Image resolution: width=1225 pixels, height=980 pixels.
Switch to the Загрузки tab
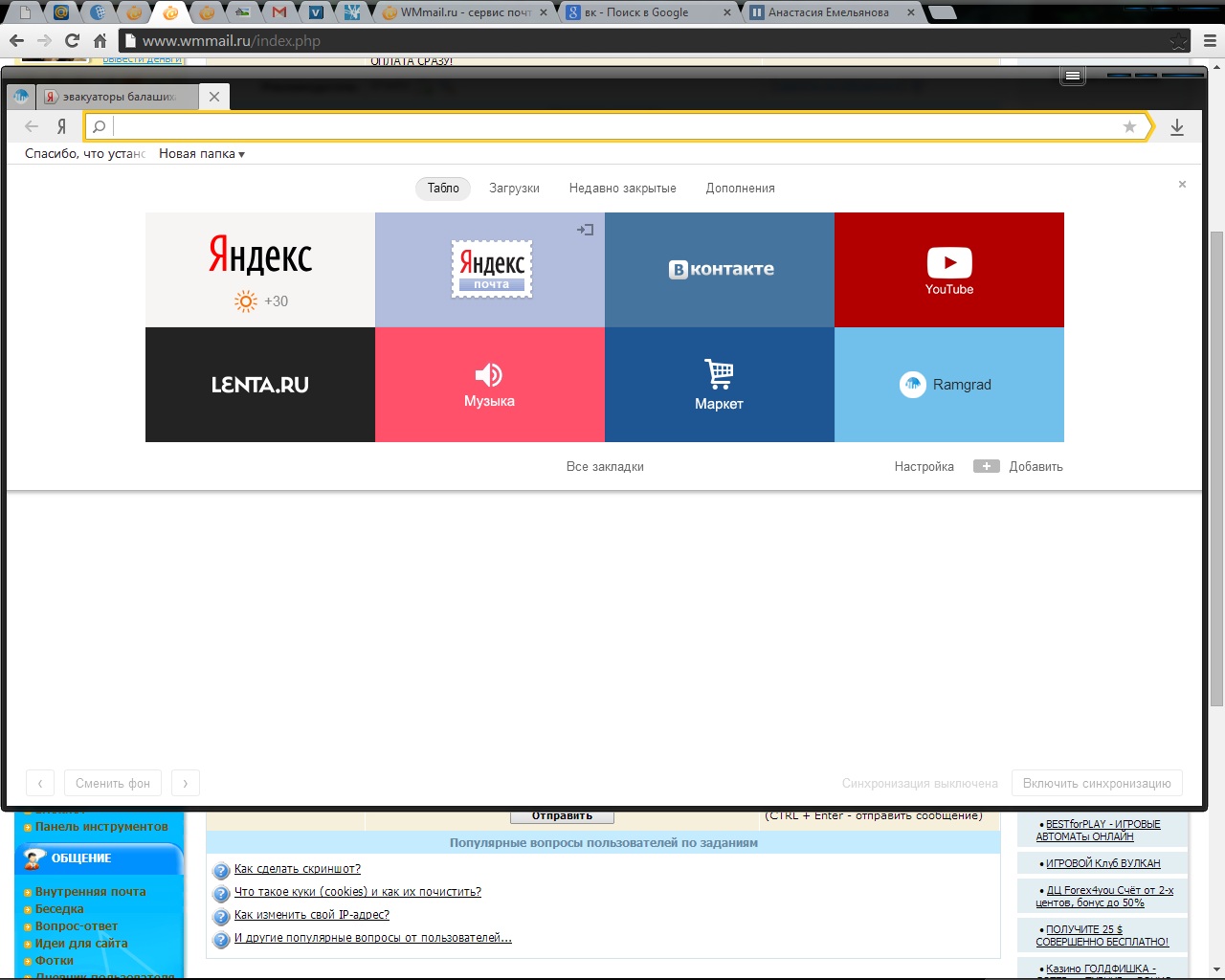coord(514,189)
